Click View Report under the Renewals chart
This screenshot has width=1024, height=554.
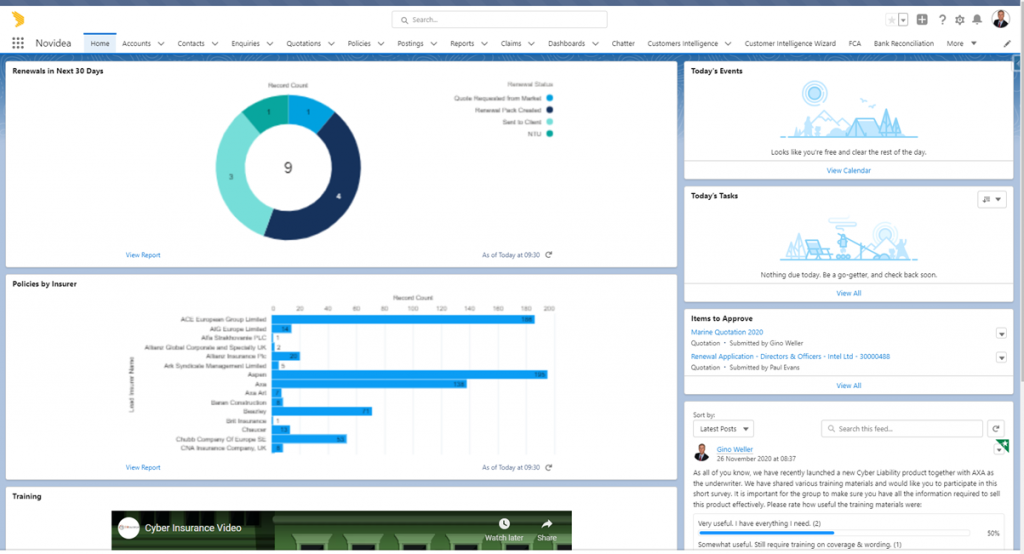point(143,255)
